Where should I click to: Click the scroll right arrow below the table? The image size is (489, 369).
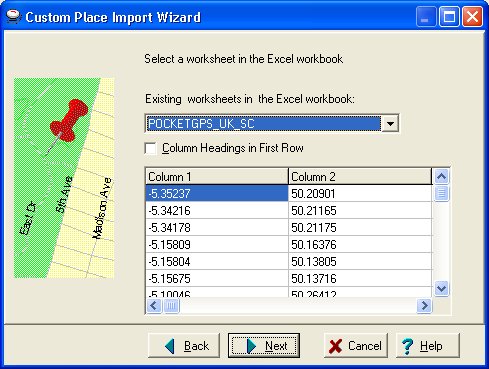[x=424, y=306]
